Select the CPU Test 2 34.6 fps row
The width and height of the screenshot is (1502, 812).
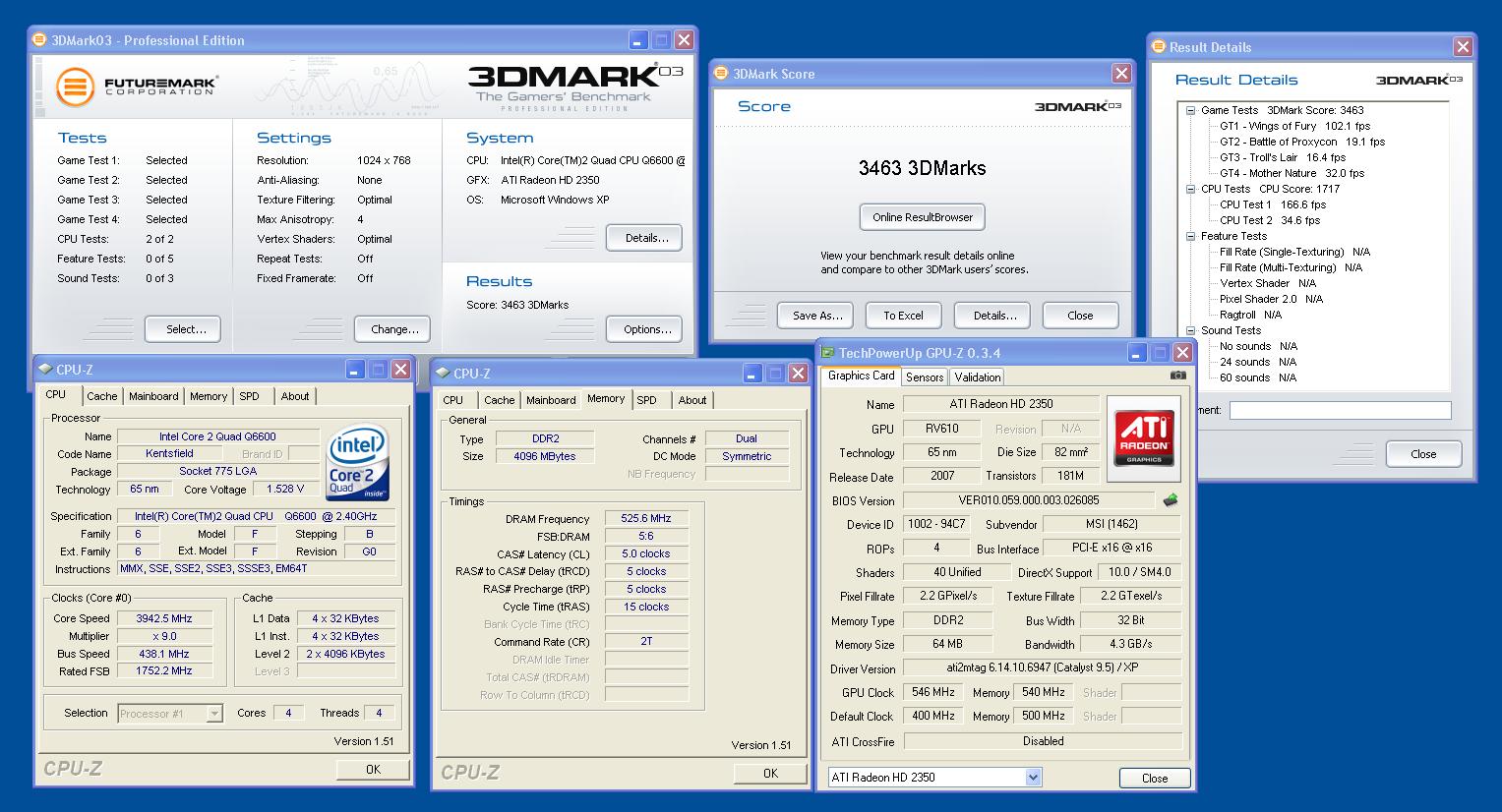coord(1270,220)
